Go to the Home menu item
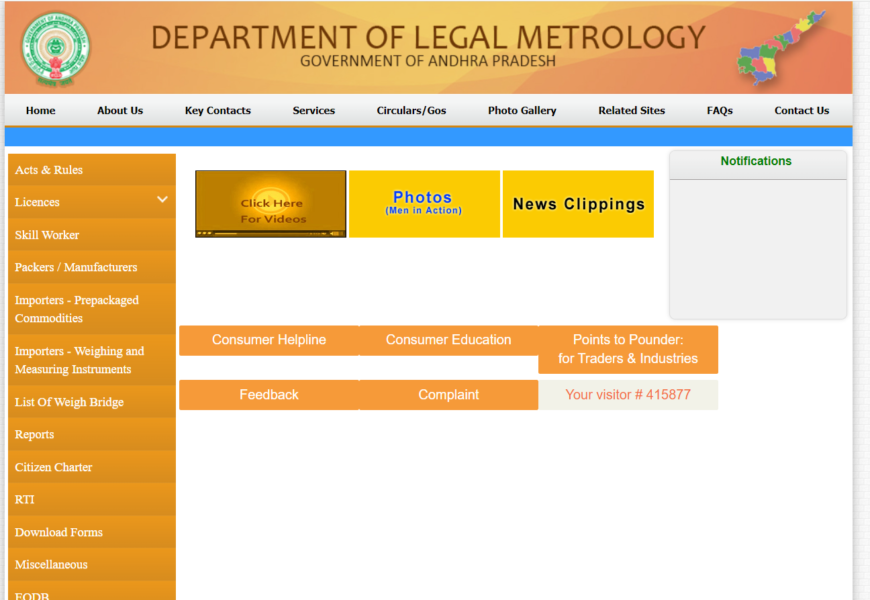 (41, 111)
